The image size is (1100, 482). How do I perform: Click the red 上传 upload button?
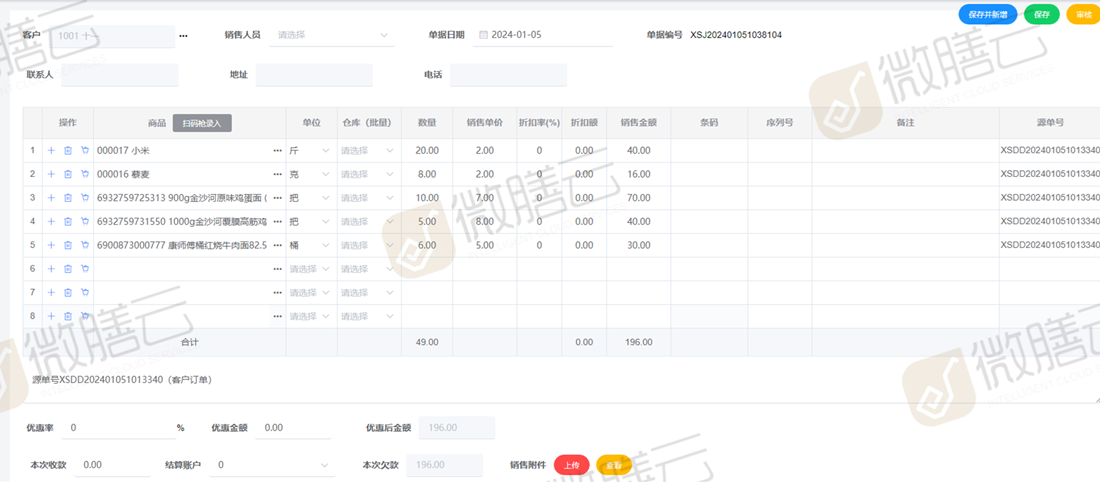(x=571, y=465)
